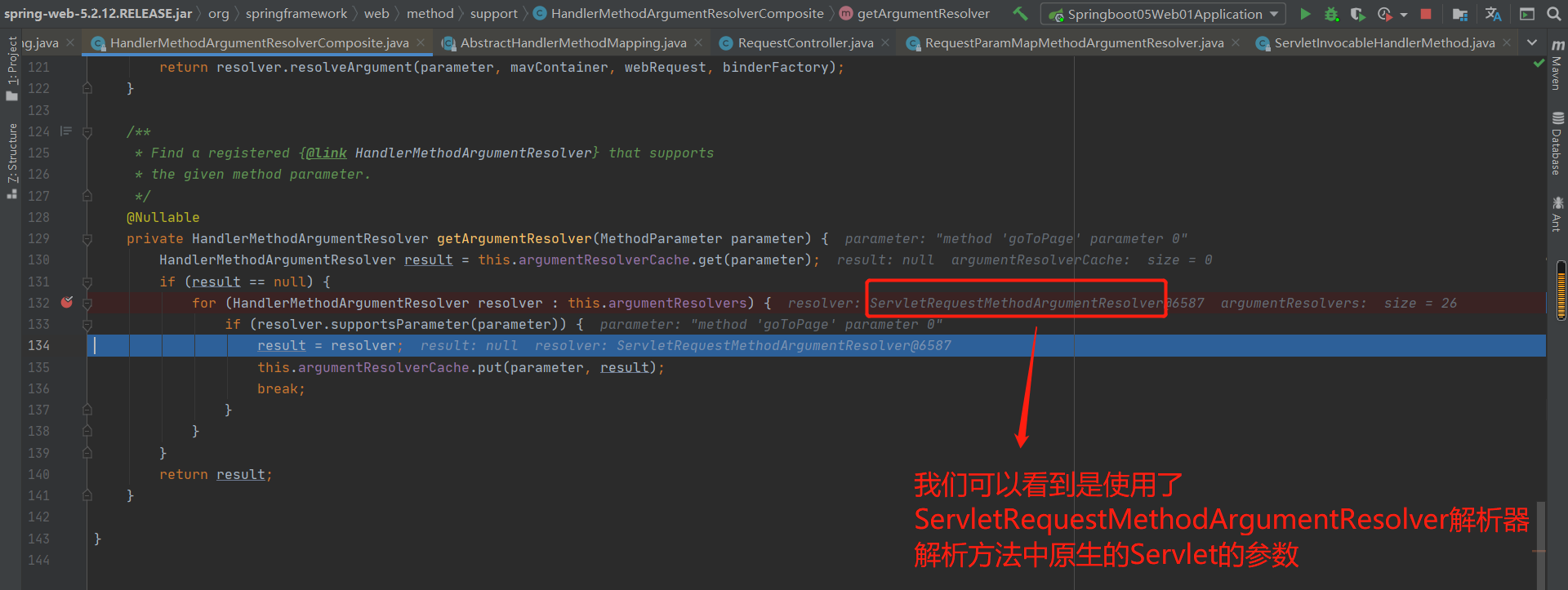Image resolution: width=1568 pixels, height=590 pixels.
Task: Close the ServletInvocableHandlerMethod.java tab
Action: [x=1507, y=42]
